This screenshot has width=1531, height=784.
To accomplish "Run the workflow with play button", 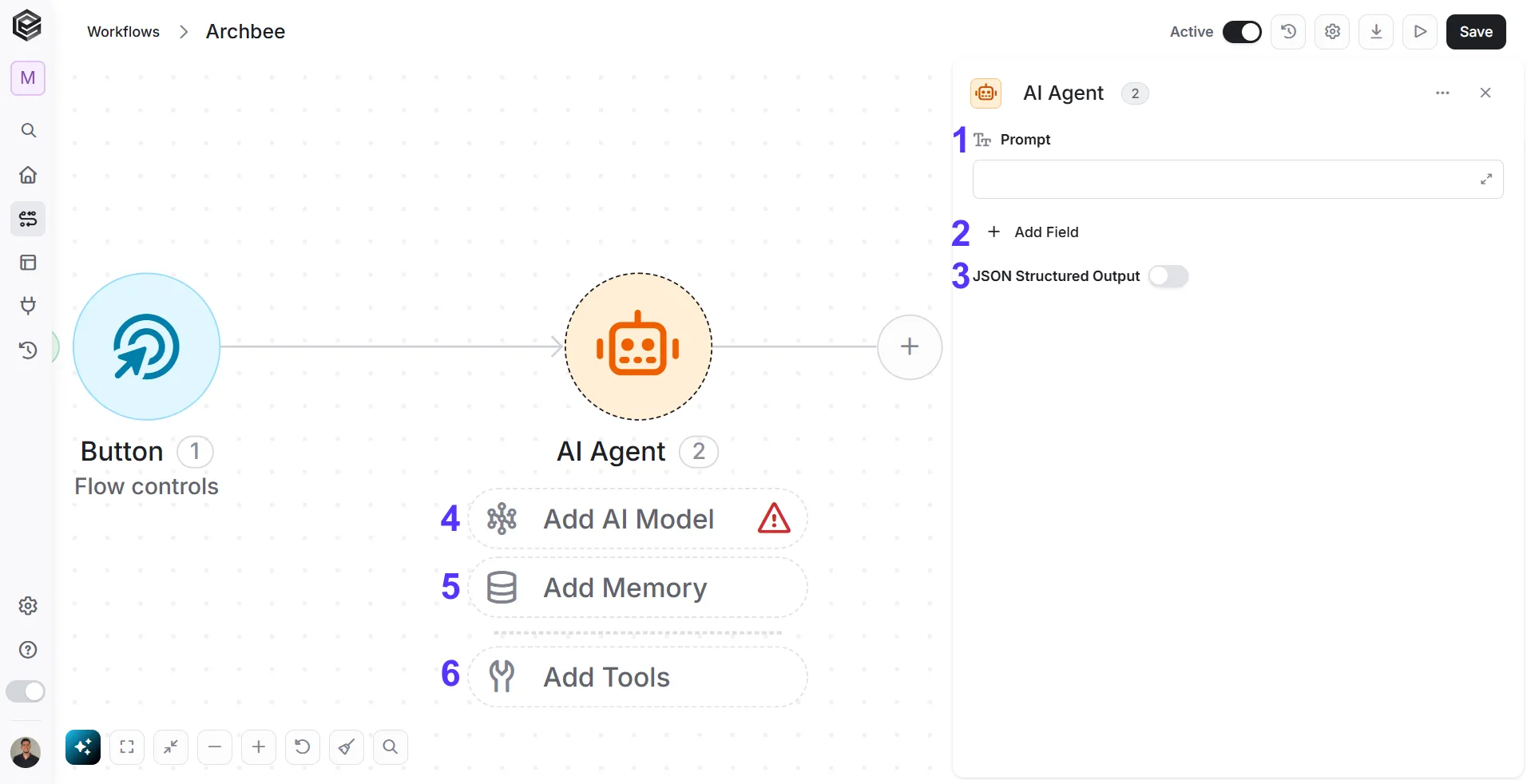I will [1420, 32].
